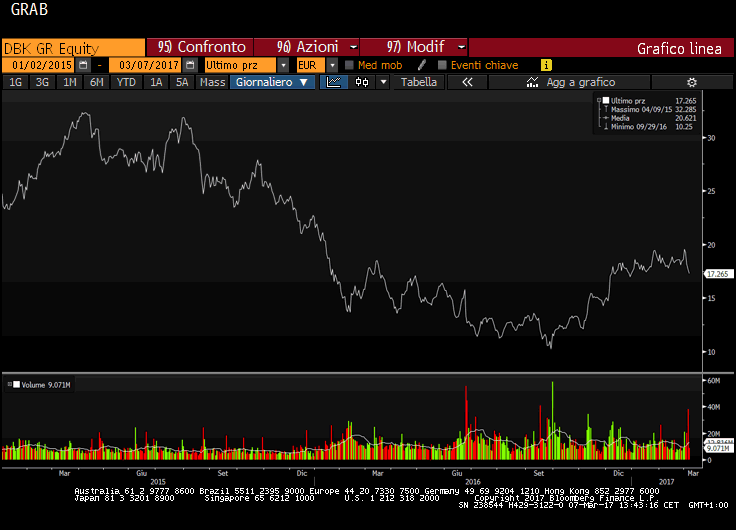Click the start date field 01/02/2015

tap(40, 65)
